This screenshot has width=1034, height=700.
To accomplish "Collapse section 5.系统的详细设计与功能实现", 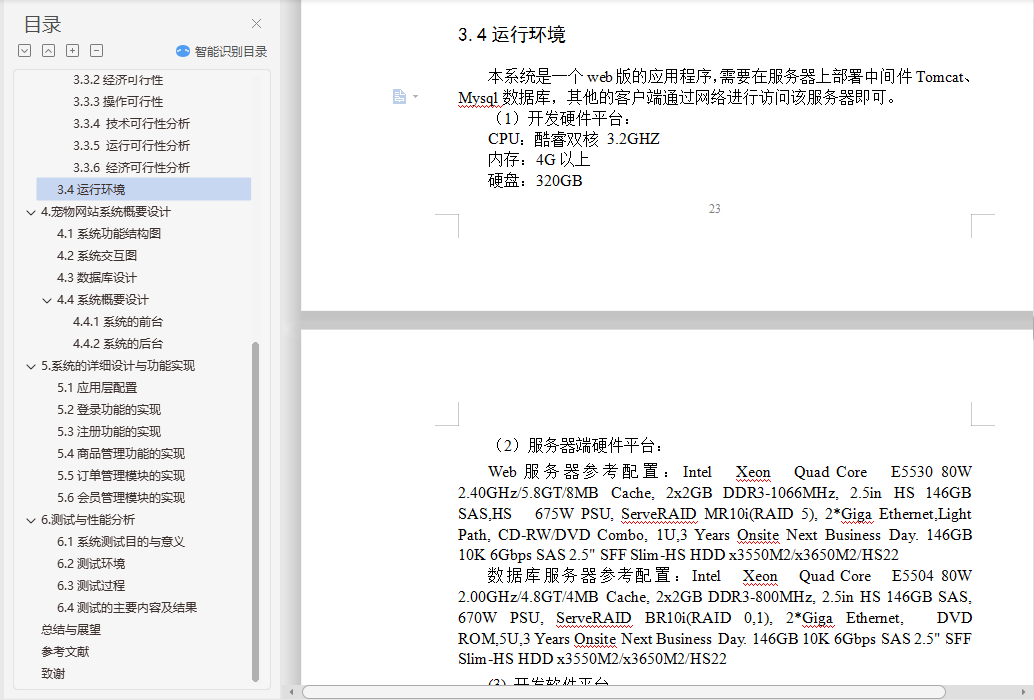I will [x=30, y=366].
